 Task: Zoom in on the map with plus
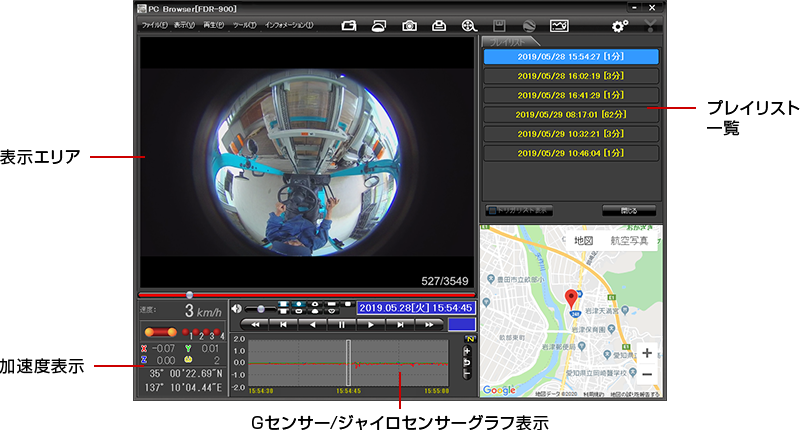pyautogui.click(x=647, y=353)
